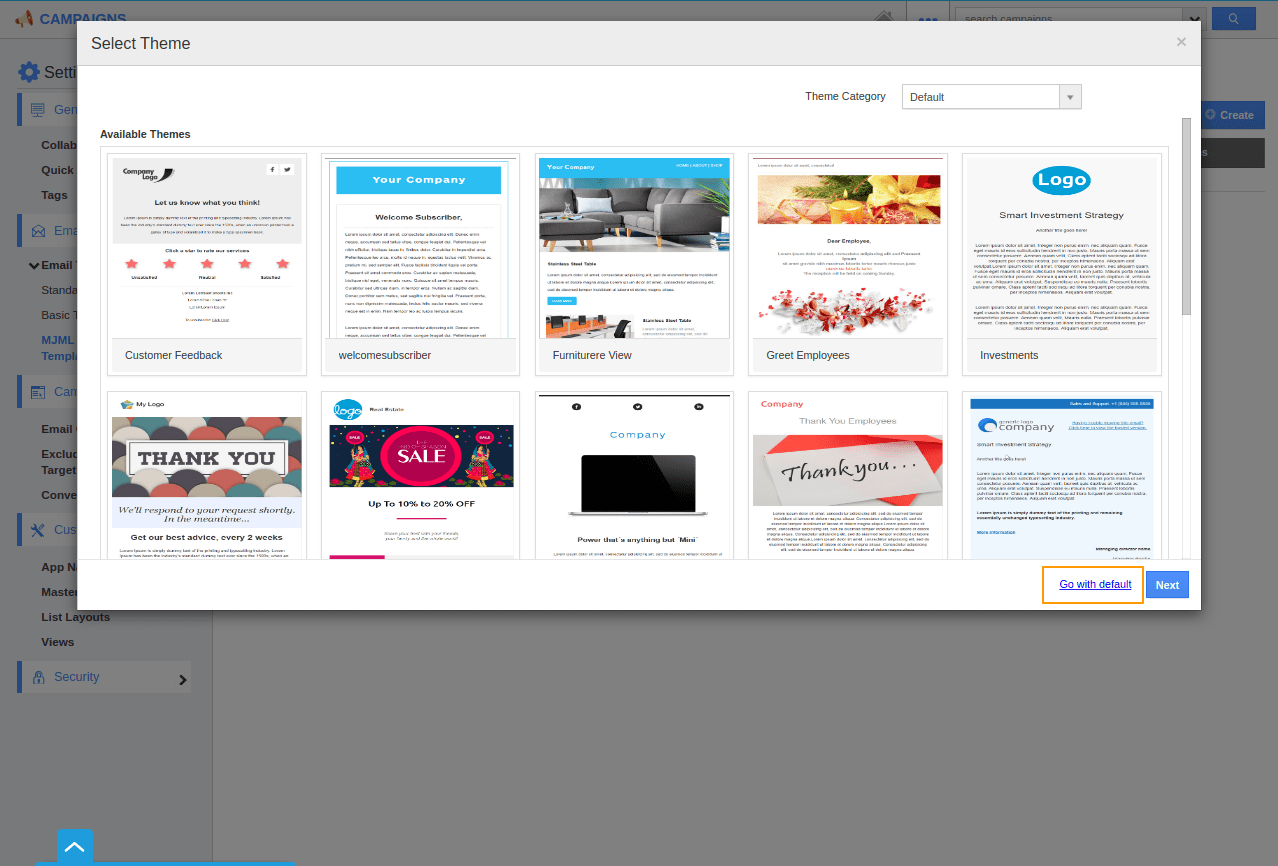Choose the Sale real estate theme
This screenshot has width=1278, height=866.
(420, 475)
